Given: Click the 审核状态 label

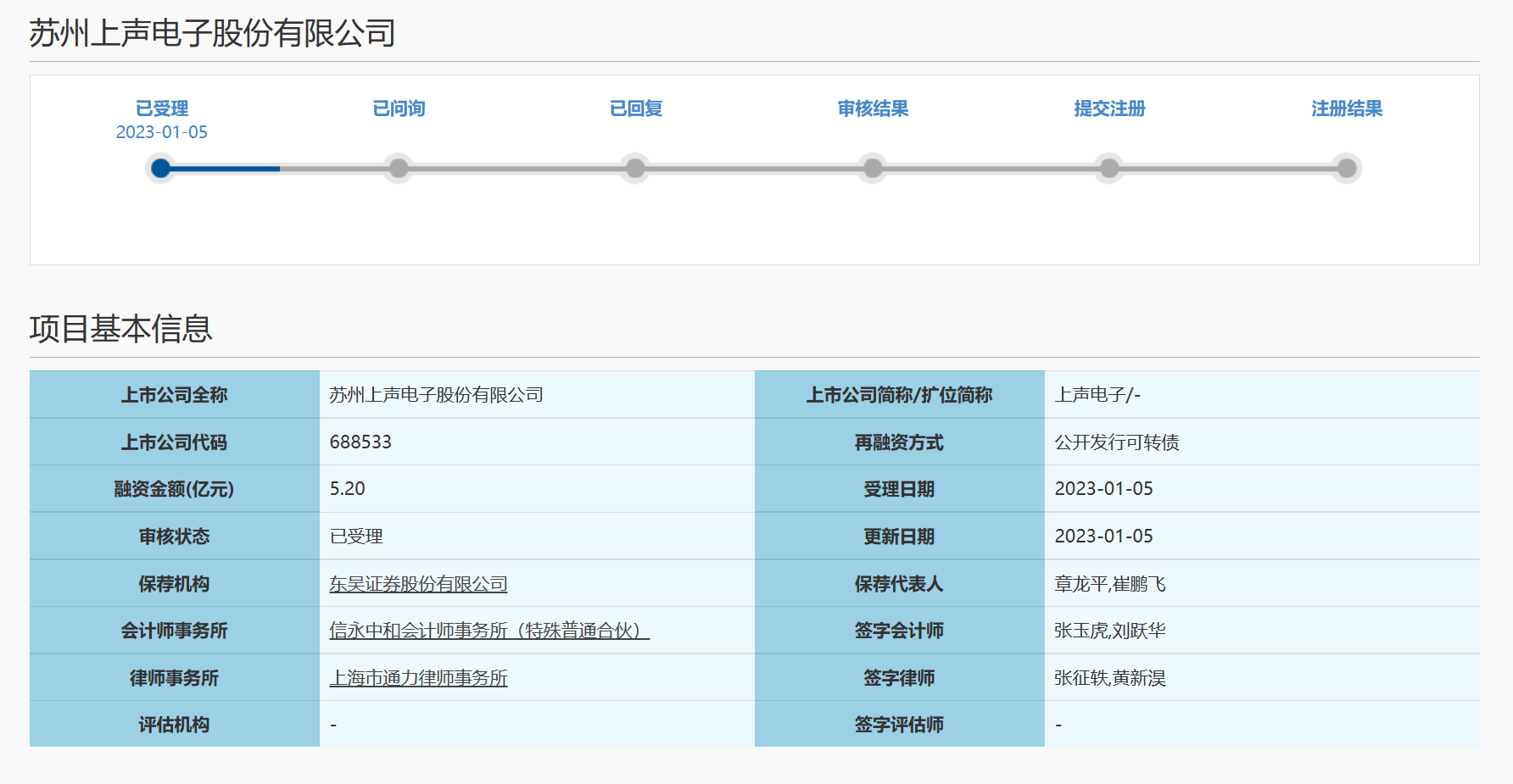Looking at the screenshot, I should tap(175, 537).
